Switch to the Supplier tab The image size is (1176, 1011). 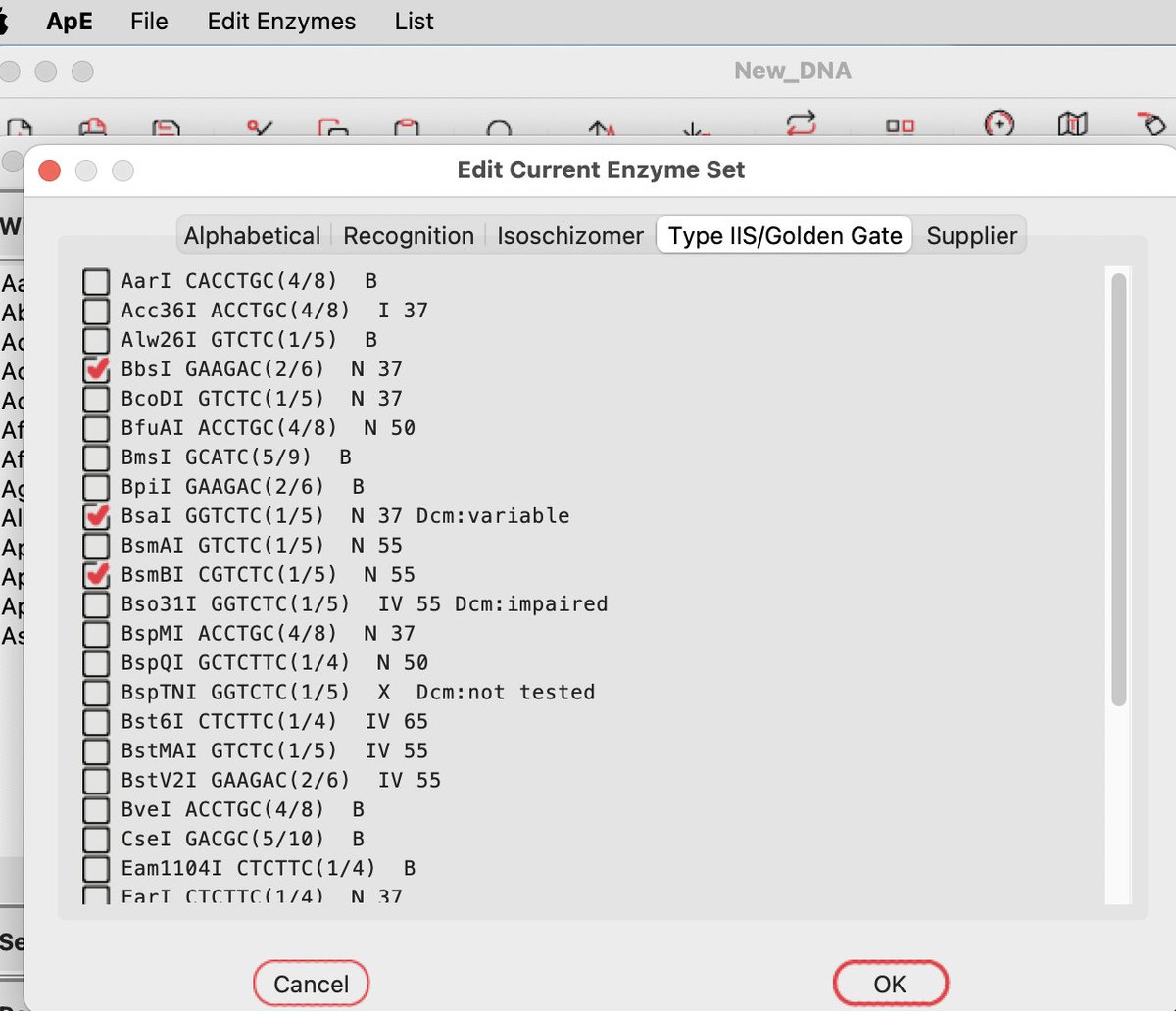coord(972,236)
